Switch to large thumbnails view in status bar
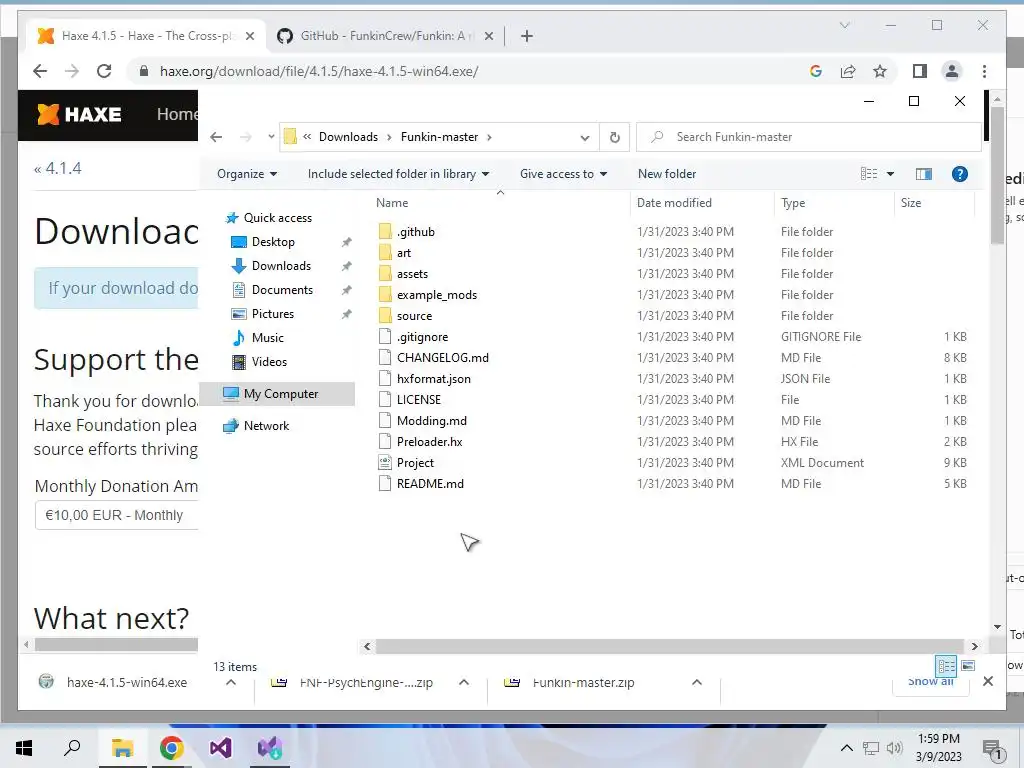The height and width of the screenshot is (768, 1024). coord(968,665)
